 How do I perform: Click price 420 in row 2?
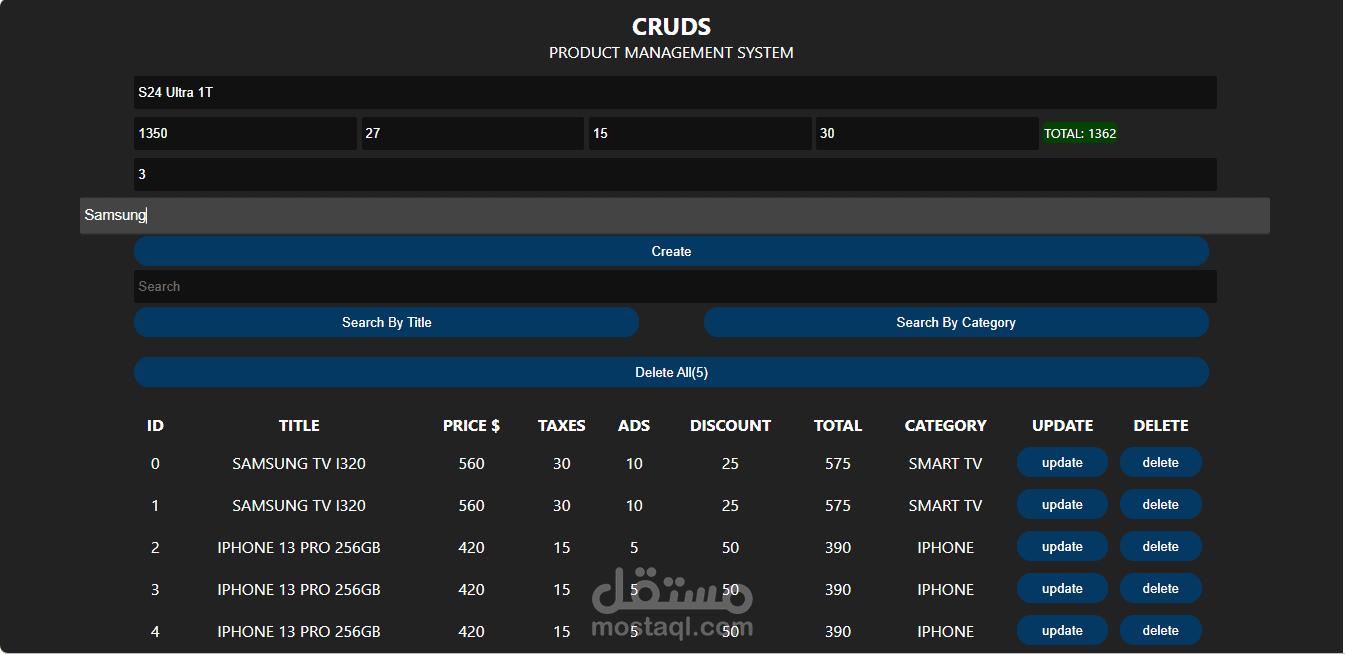click(471, 548)
